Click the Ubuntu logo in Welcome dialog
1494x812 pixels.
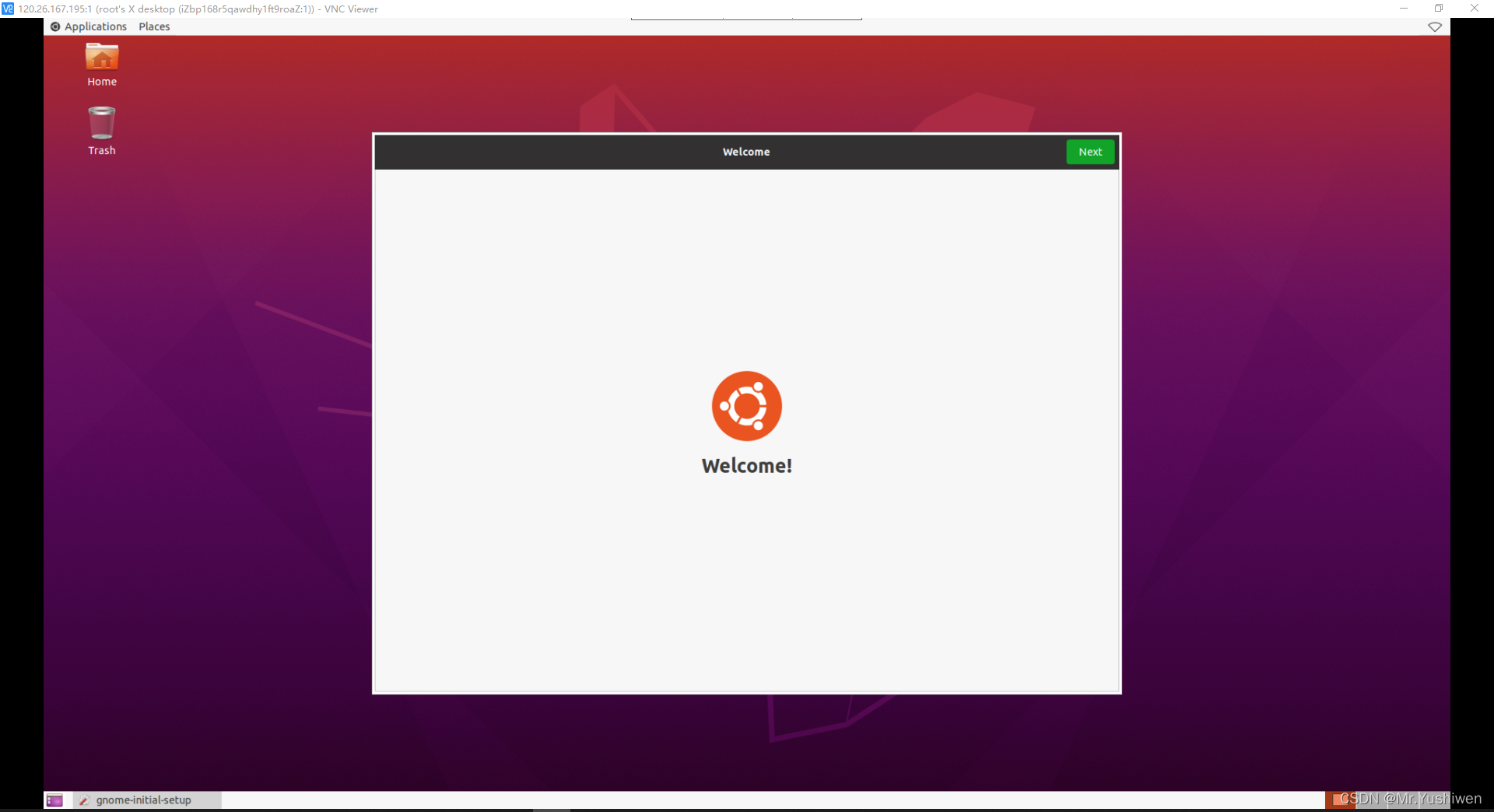pyautogui.click(x=747, y=406)
